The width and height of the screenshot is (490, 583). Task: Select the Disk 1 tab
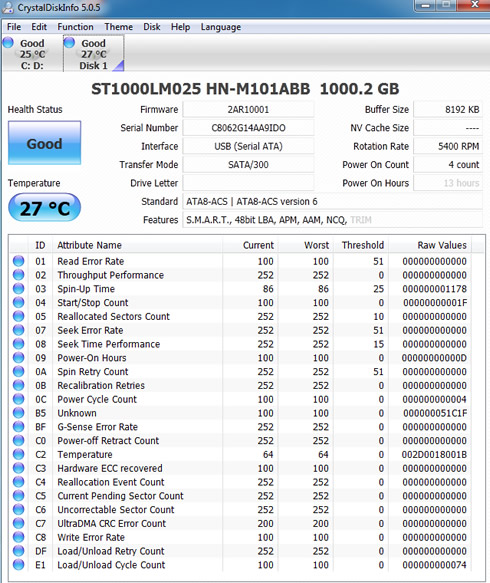coord(94,54)
